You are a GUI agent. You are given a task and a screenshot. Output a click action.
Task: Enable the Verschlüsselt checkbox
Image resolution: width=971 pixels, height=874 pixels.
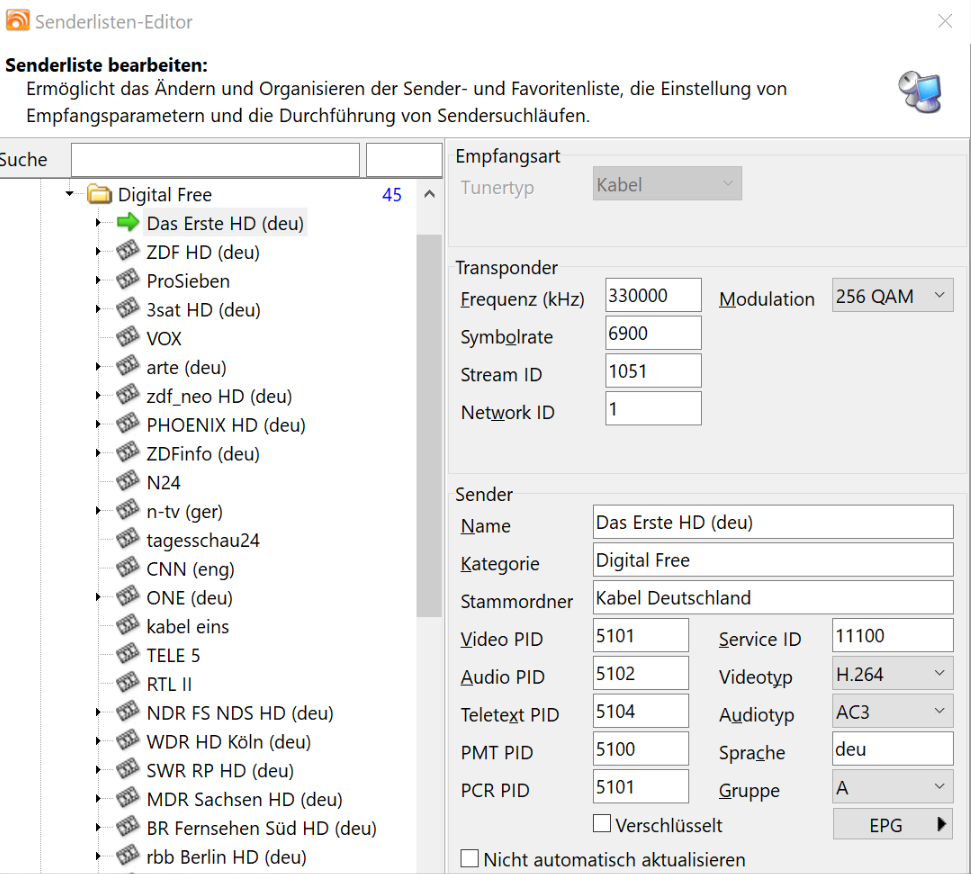[x=601, y=824]
